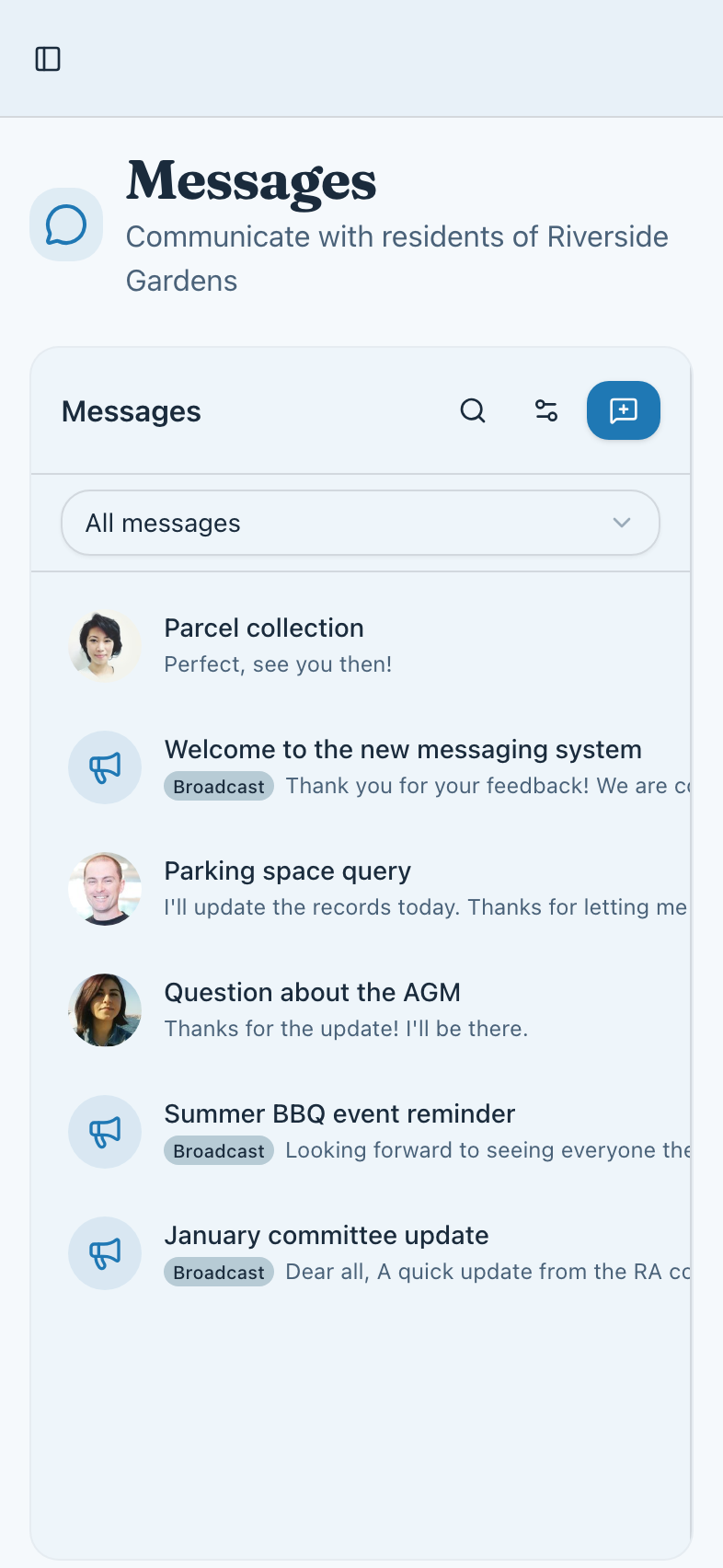Click Broadcast badge on Summer BBQ reminder

coord(219,1151)
